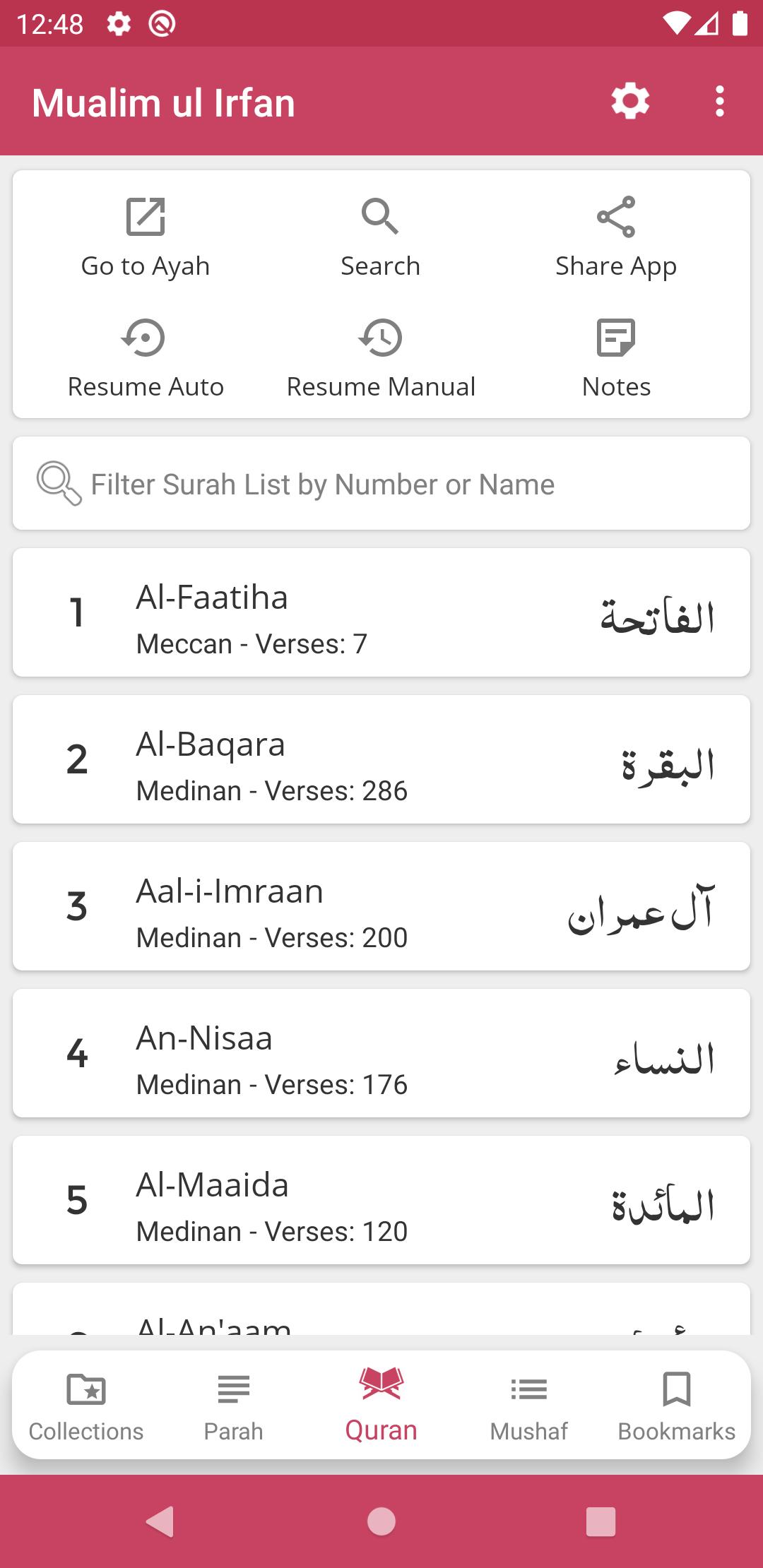Open the Go to Ayah shortcut
The height and width of the screenshot is (1568, 763).
[146, 217]
